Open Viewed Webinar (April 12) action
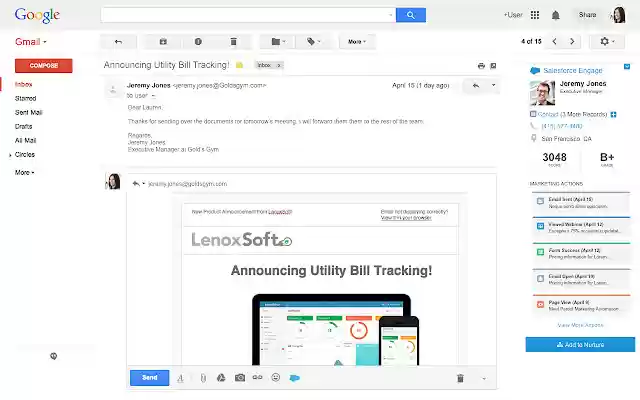This screenshot has width=640, height=400. tap(581, 227)
